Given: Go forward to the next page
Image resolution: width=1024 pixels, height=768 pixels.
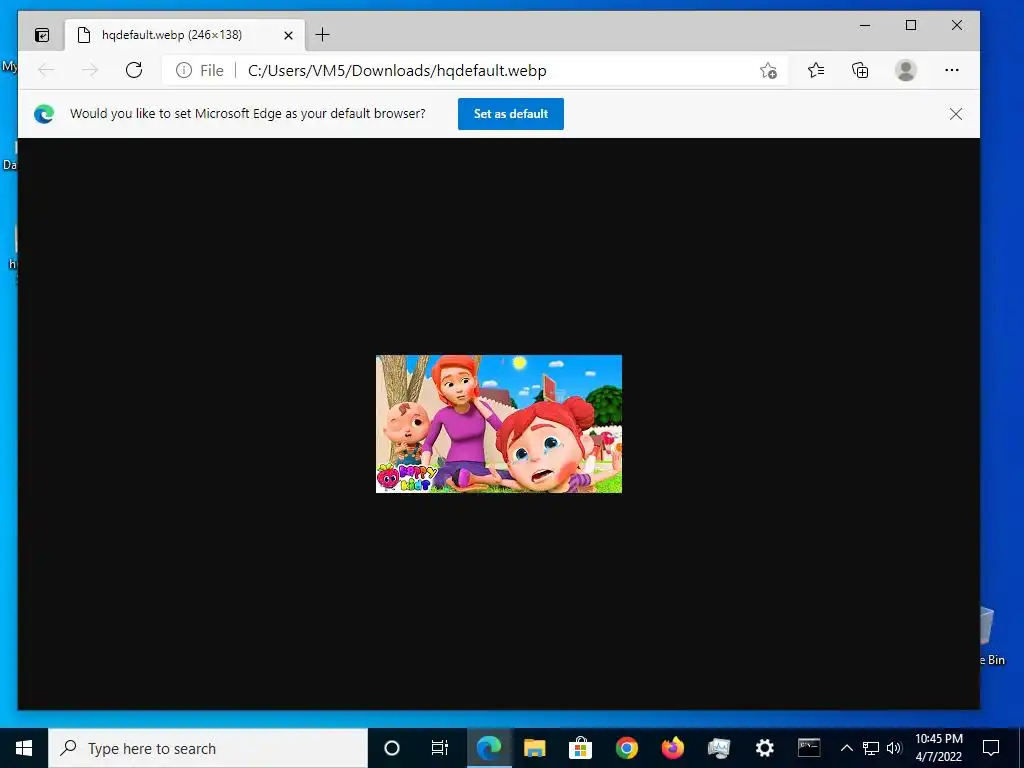Looking at the screenshot, I should (x=90, y=70).
